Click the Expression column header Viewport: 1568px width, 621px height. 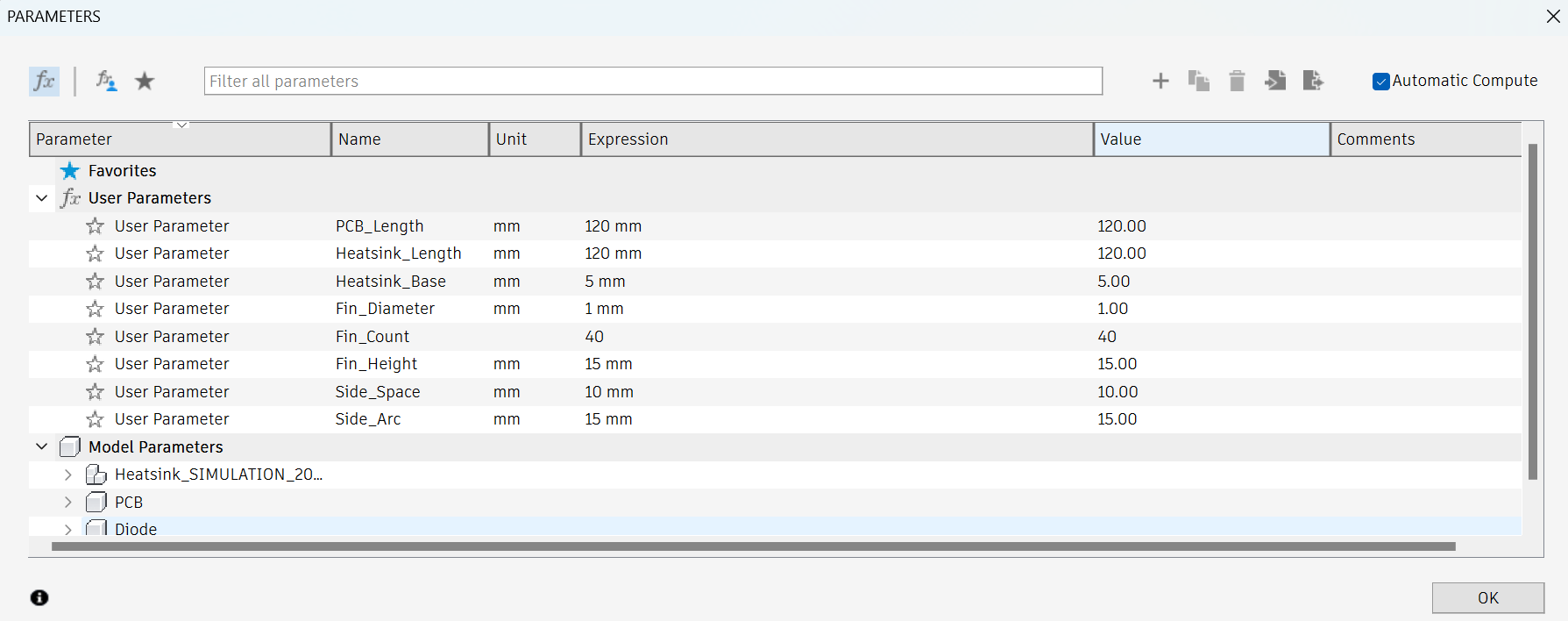click(836, 139)
